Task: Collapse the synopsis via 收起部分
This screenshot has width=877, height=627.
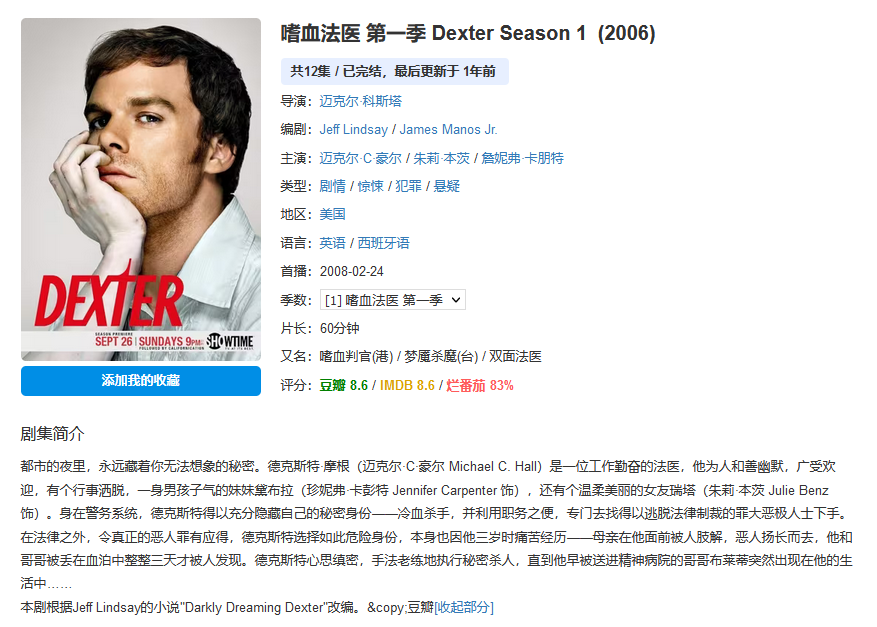Action: click(x=464, y=607)
